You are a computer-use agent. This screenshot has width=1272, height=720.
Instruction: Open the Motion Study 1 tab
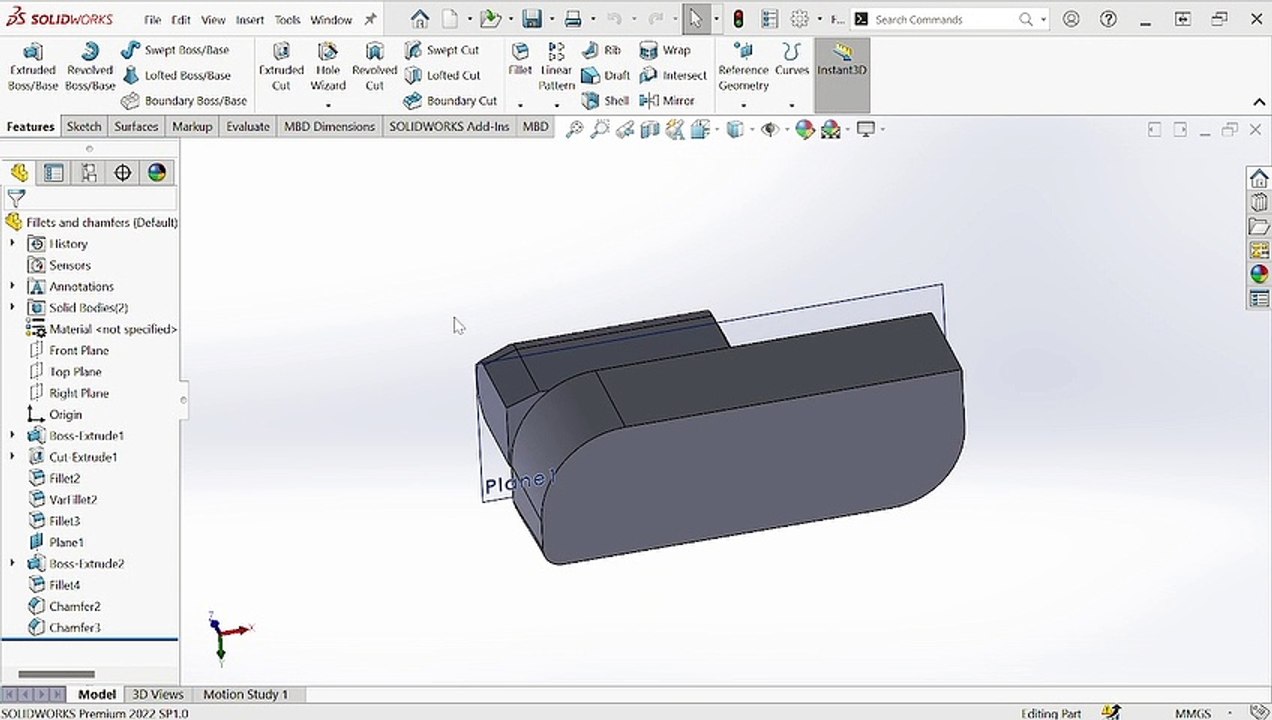coord(245,694)
